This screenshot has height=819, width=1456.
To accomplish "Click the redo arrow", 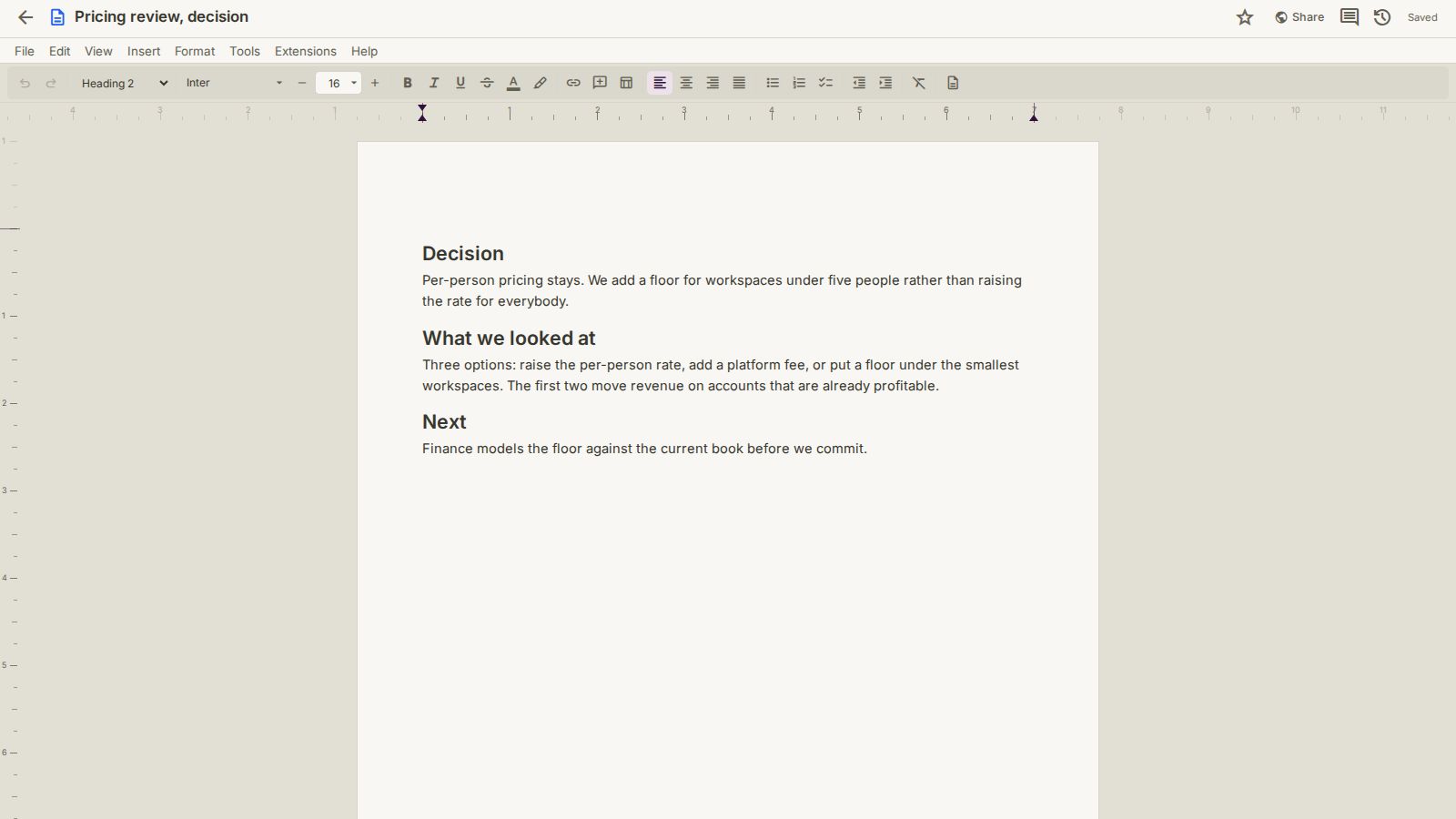I will [x=51, y=83].
